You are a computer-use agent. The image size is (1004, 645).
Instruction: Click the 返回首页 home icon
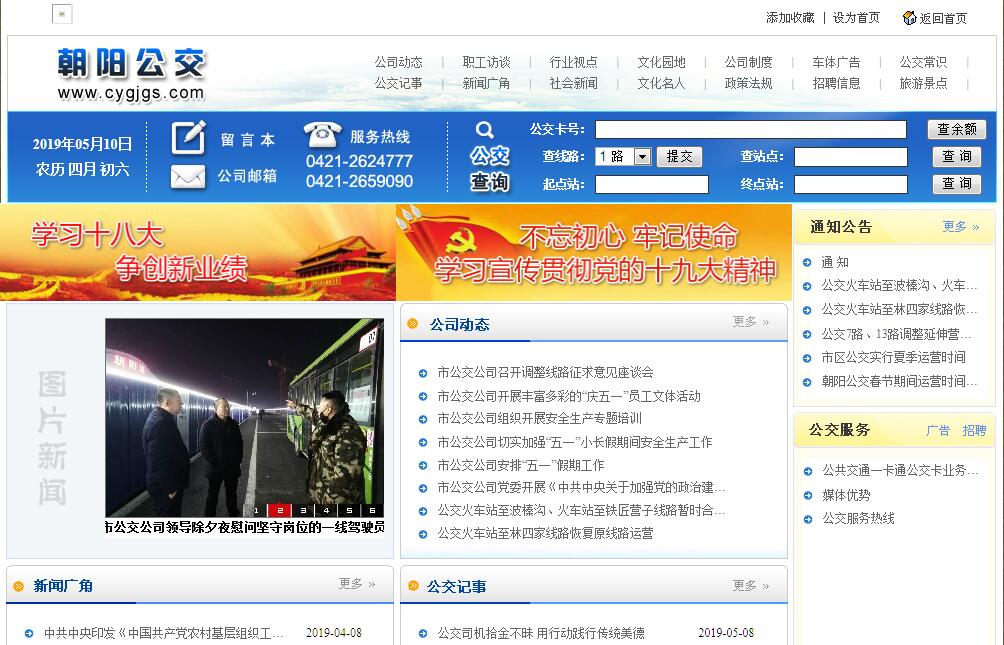click(909, 18)
